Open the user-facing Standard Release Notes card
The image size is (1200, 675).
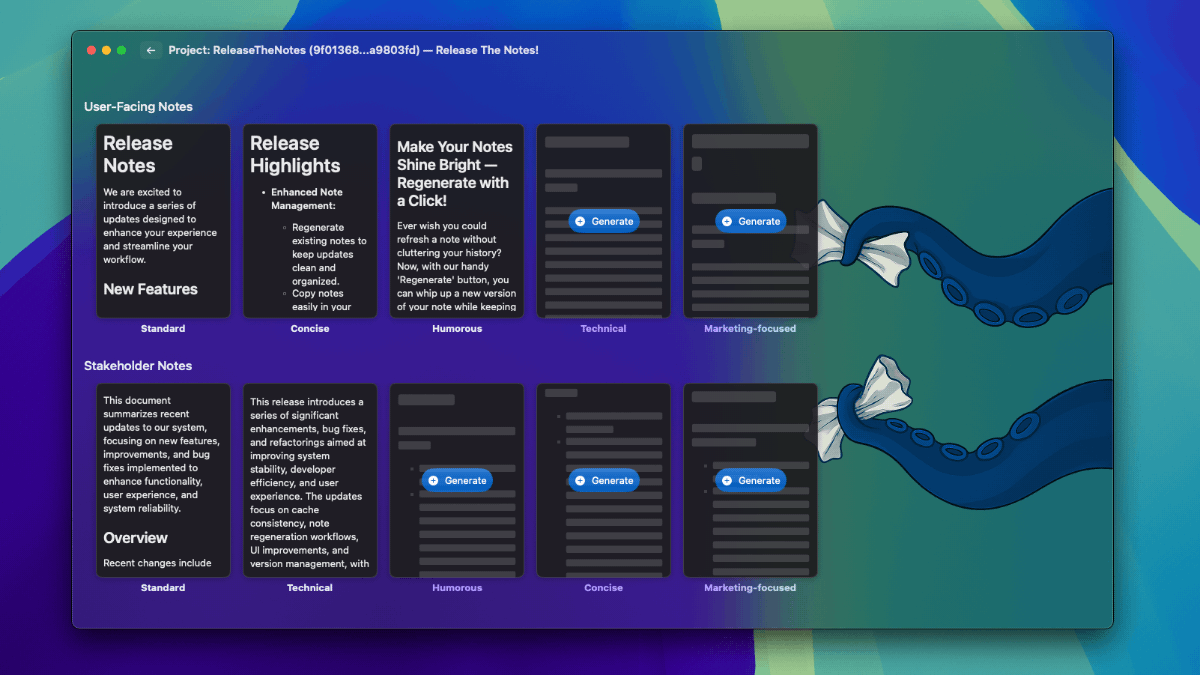(x=163, y=221)
